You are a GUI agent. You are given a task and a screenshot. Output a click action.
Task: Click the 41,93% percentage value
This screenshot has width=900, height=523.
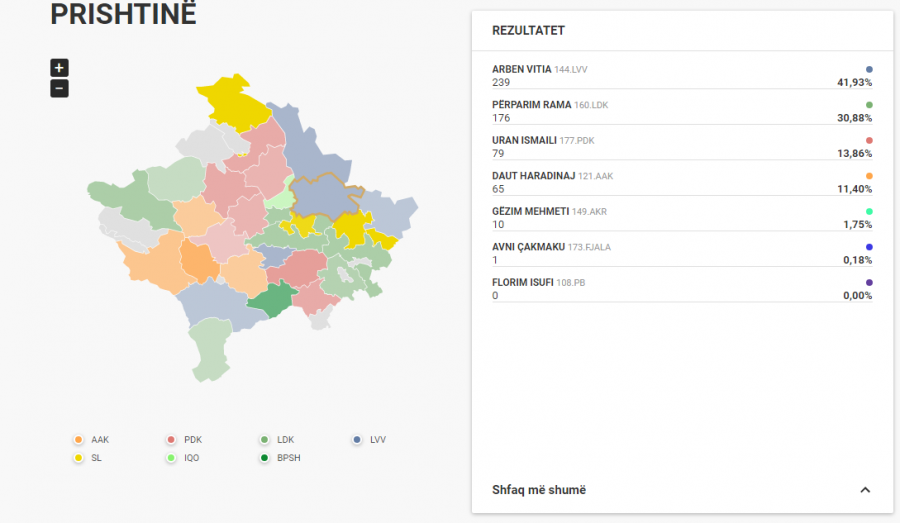(855, 83)
